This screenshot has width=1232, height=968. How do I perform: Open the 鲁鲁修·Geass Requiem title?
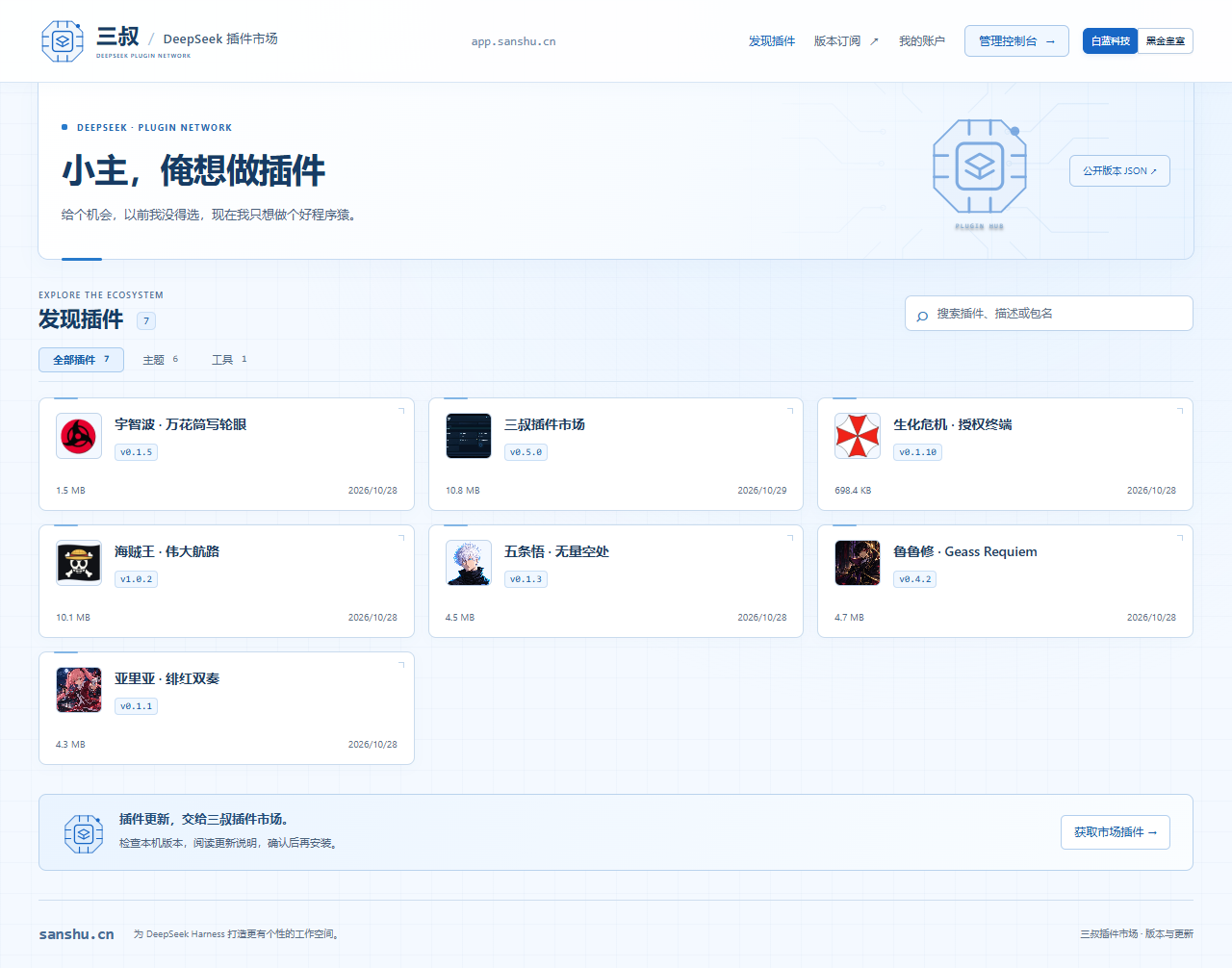(965, 551)
